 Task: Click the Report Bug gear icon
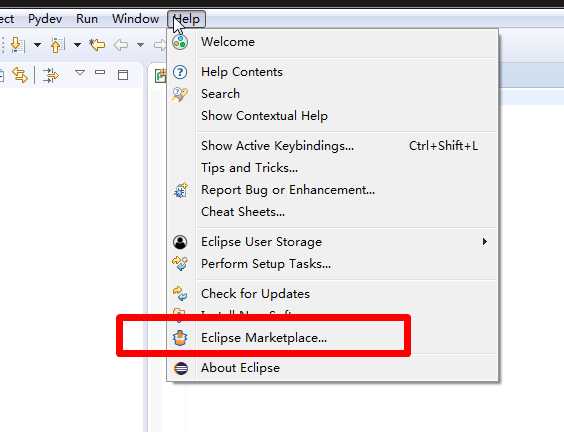click(x=181, y=190)
